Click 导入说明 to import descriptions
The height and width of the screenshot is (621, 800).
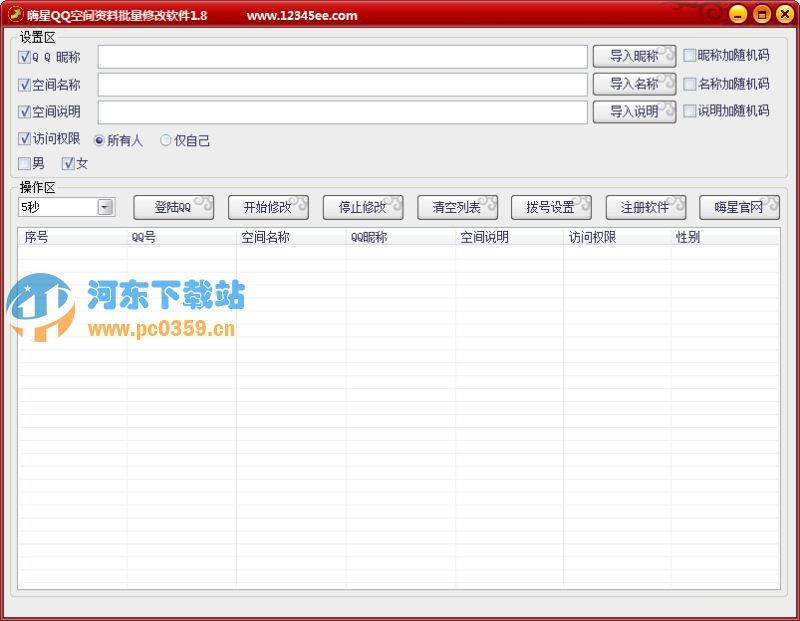pyautogui.click(x=634, y=111)
